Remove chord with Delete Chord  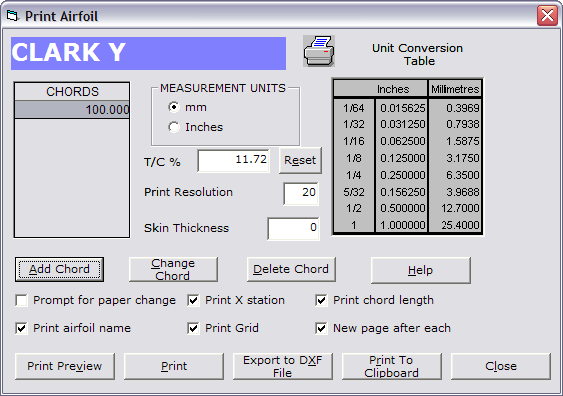pyautogui.click(x=291, y=269)
